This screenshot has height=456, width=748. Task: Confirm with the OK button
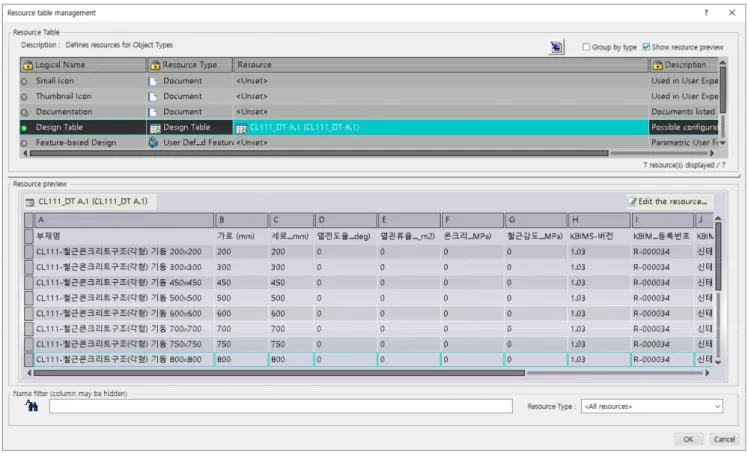coord(688,439)
